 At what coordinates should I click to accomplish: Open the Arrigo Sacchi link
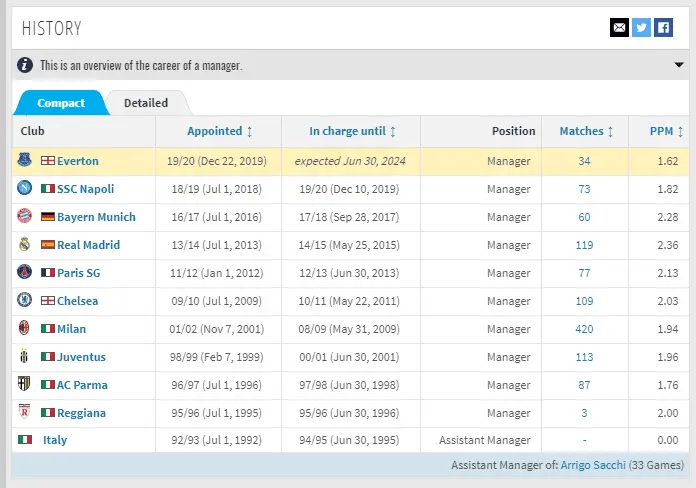click(595, 465)
